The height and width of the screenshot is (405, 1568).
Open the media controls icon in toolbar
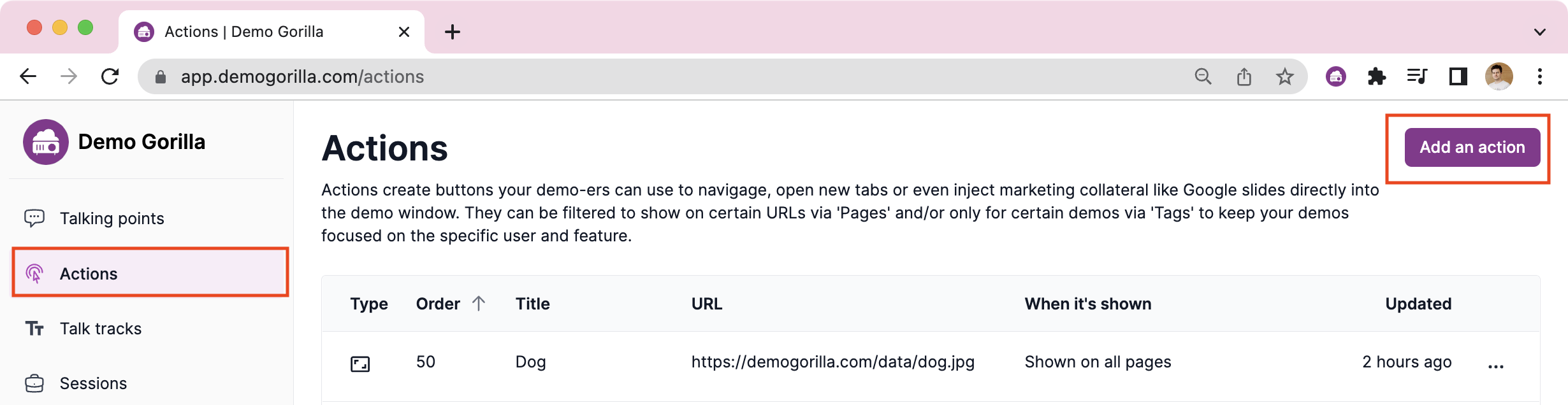1417,77
